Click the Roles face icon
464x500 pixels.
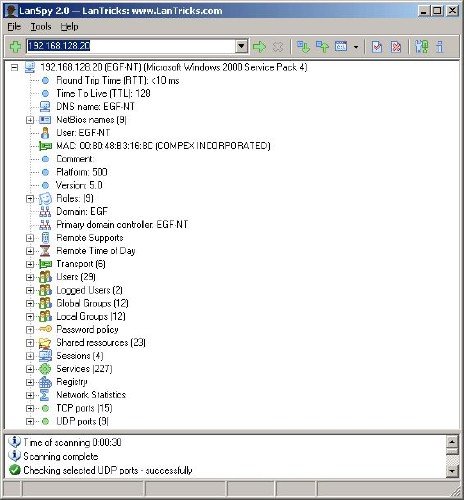45,199
